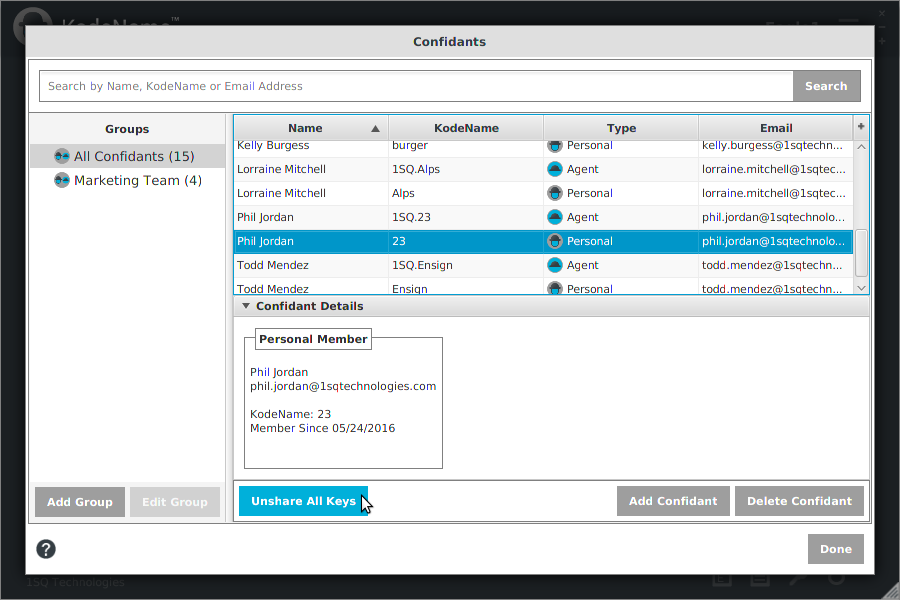Click the Delete Confidant button
This screenshot has width=900, height=600.
point(800,501)
